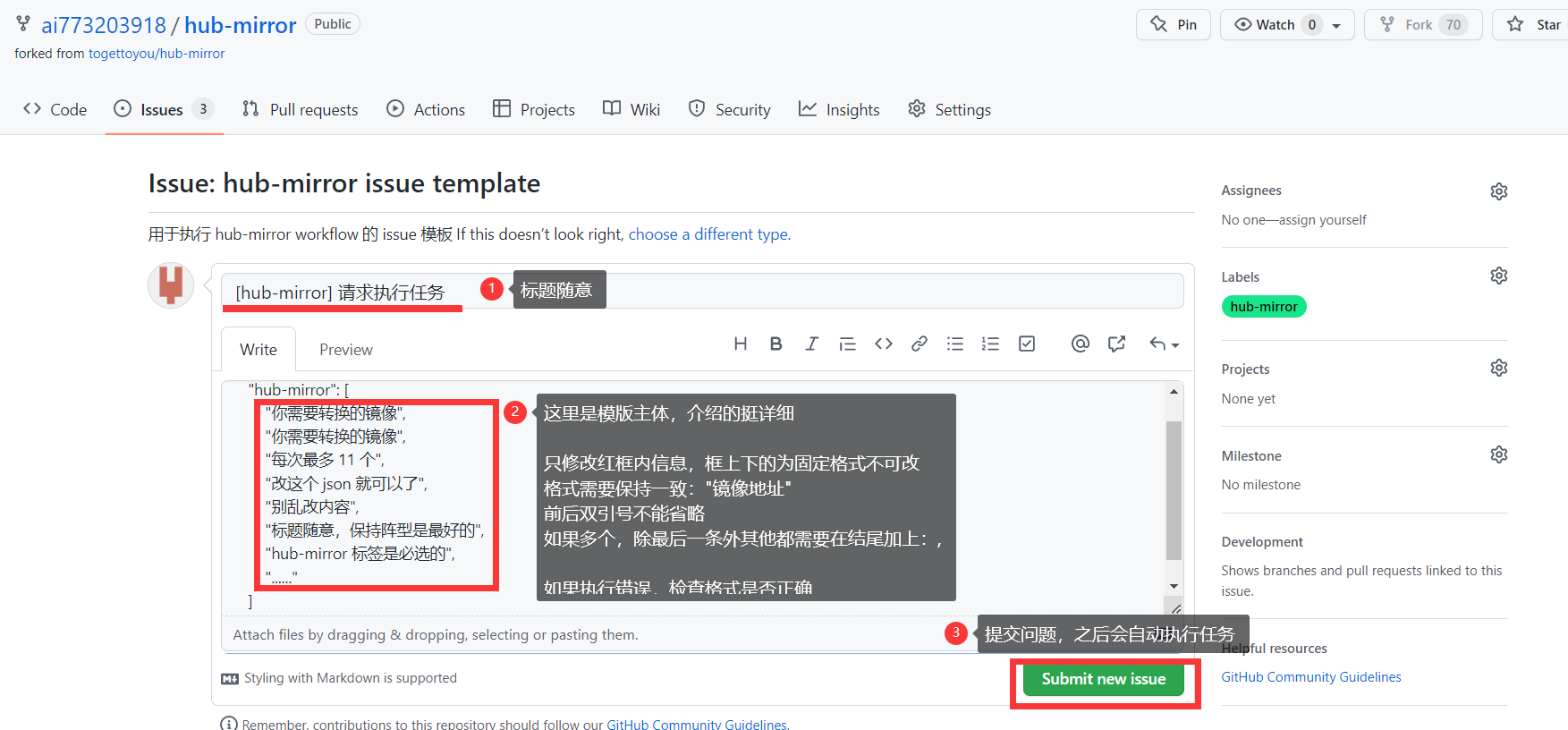
Task: Add a link using the chain icon
Action: click(x=920, y=344)
